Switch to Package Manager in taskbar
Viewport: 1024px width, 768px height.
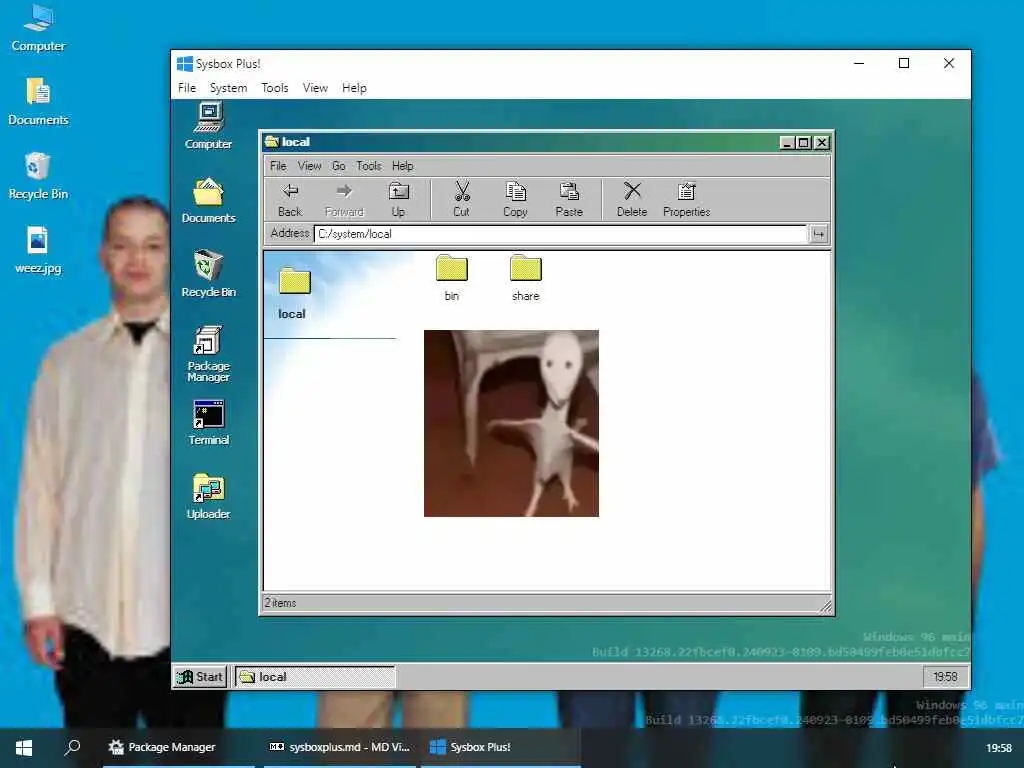tap(178, 747)
